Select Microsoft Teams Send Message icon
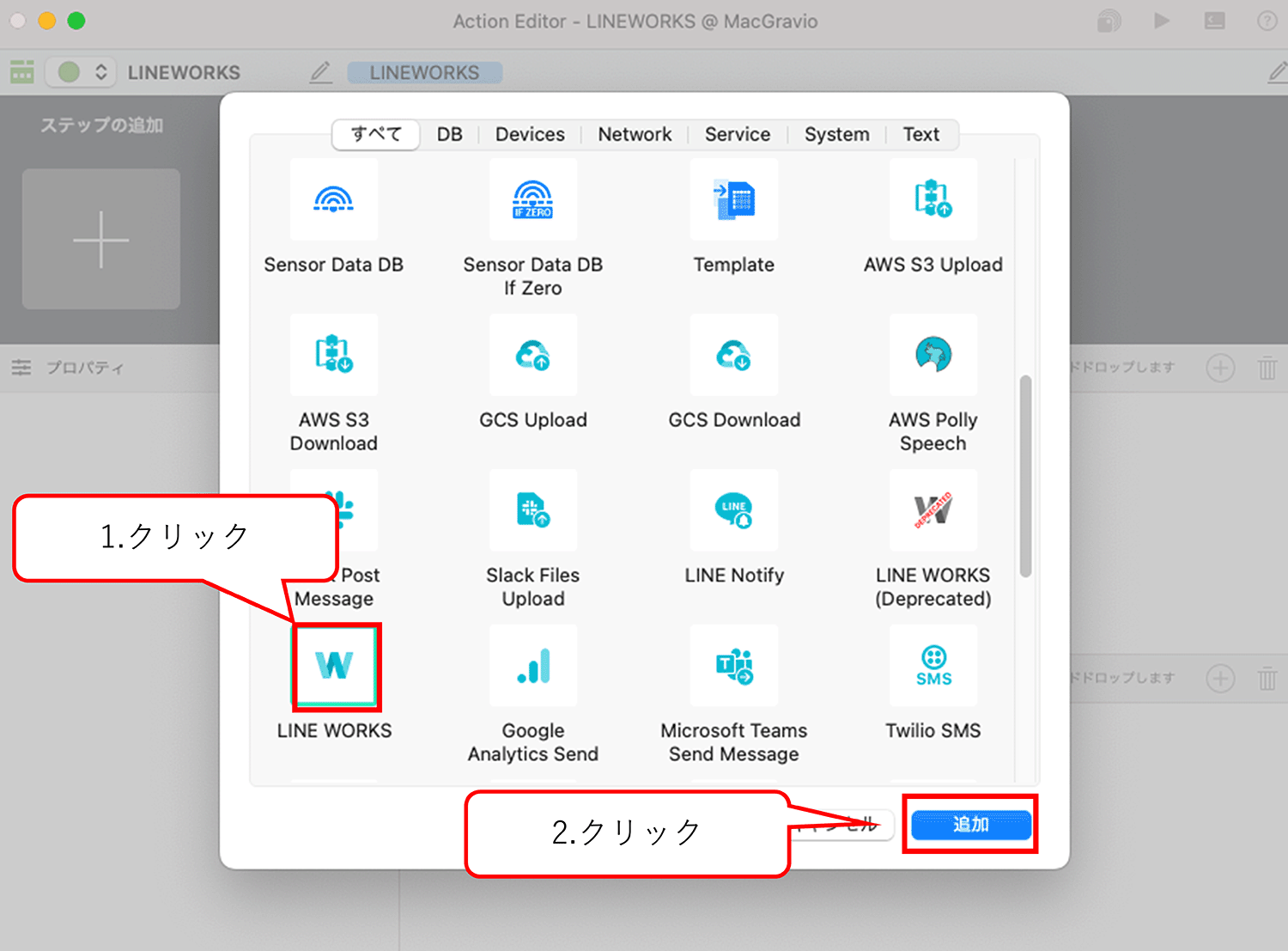This screenshot has height=951, width=1288. (733, 666)
